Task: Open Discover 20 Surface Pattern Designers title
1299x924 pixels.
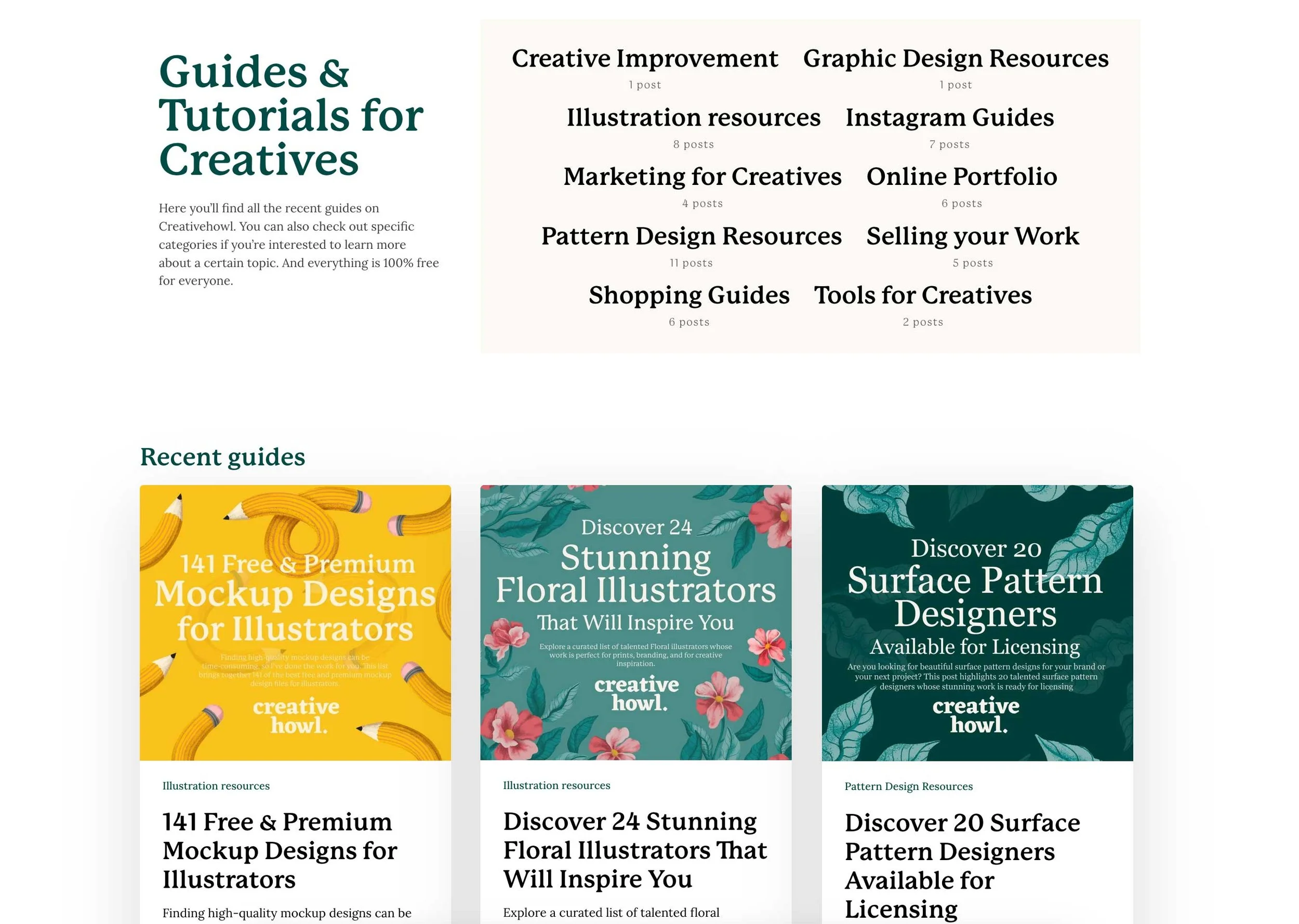Action: tap(962, 866)
